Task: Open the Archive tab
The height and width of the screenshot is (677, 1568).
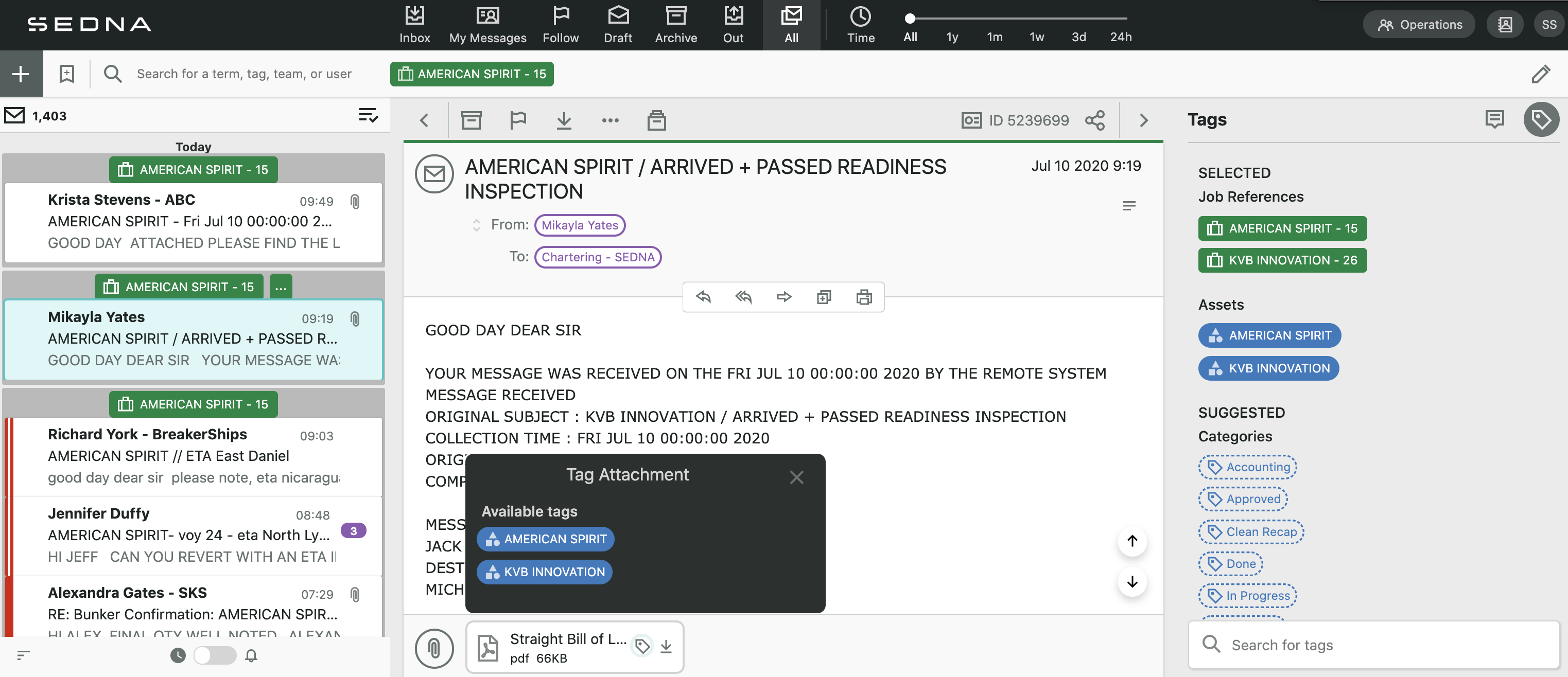Action: point(676,24)
